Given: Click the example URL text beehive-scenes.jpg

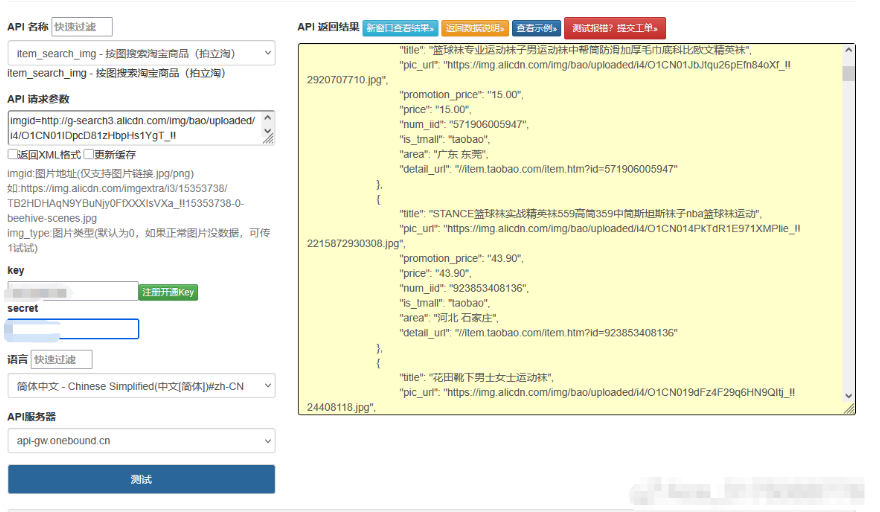Looking at the screenshot, I should tap(52, 218).
